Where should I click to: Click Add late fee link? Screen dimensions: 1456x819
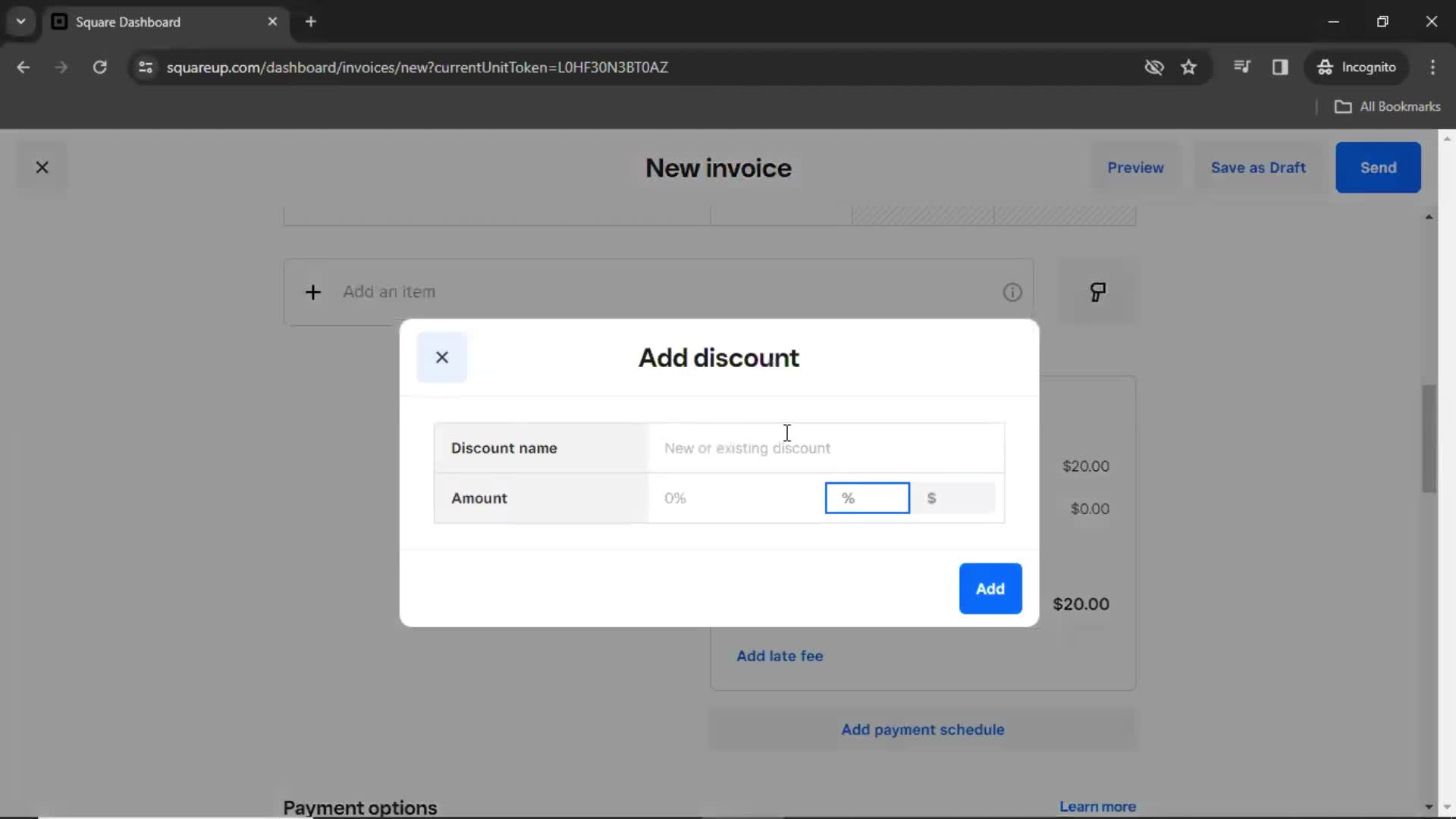pyautogui.click(x=780, y=656)
